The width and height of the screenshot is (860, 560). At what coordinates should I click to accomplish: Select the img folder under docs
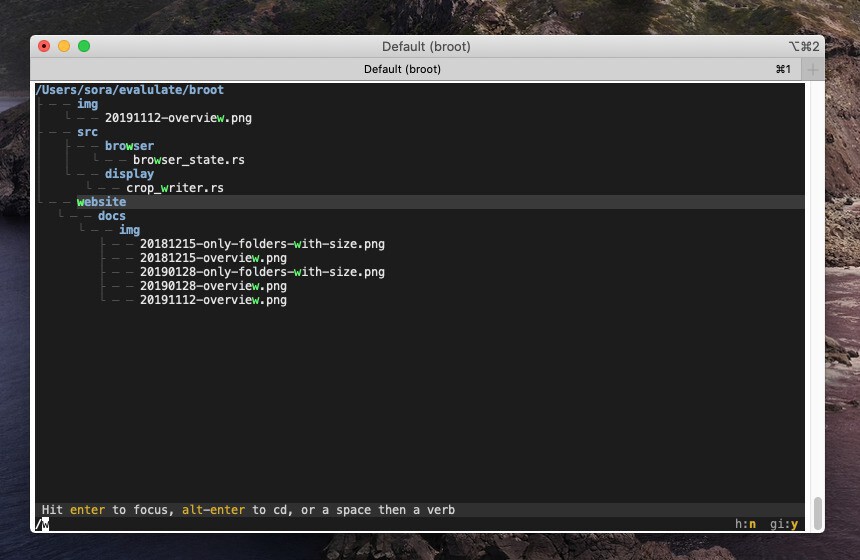pos(129,230)
